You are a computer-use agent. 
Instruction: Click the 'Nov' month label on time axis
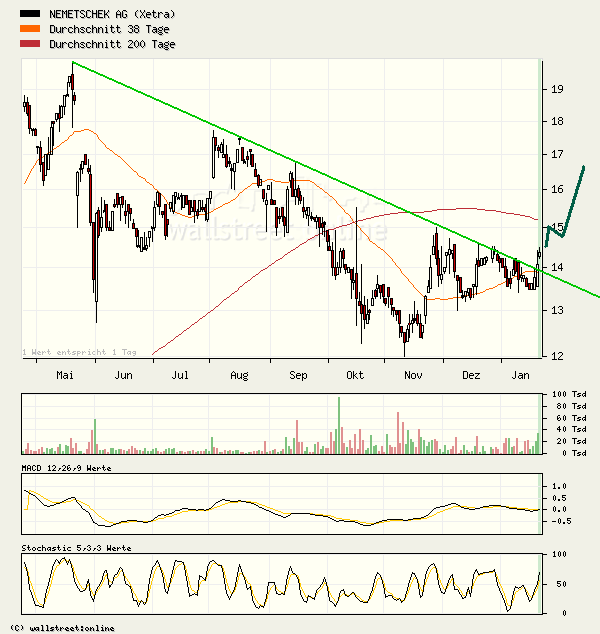[412, 375]
